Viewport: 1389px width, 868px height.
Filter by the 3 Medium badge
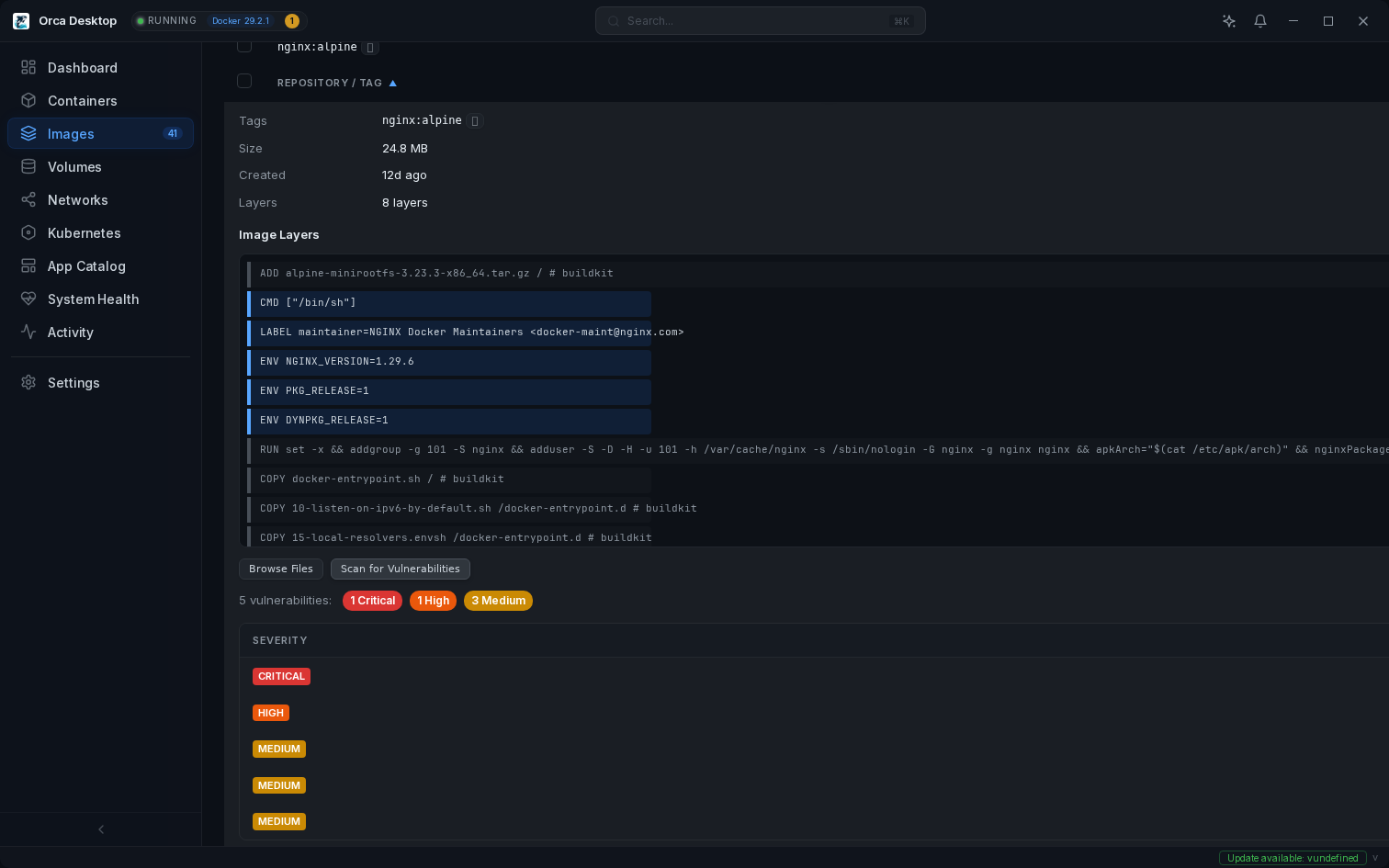tap(499, 601)
